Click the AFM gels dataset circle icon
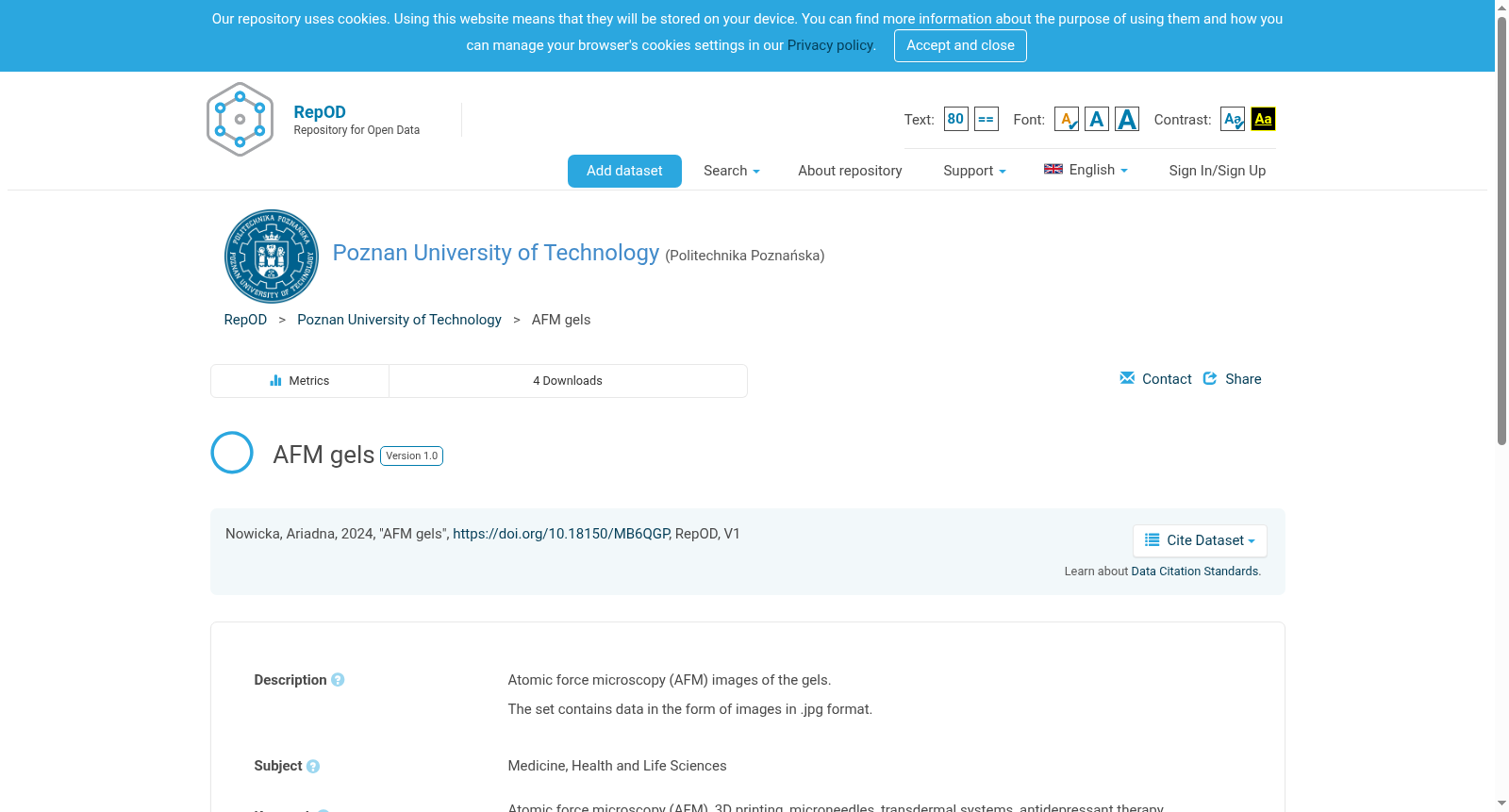This screenshot has height=812, width=1509. point(232,453)
